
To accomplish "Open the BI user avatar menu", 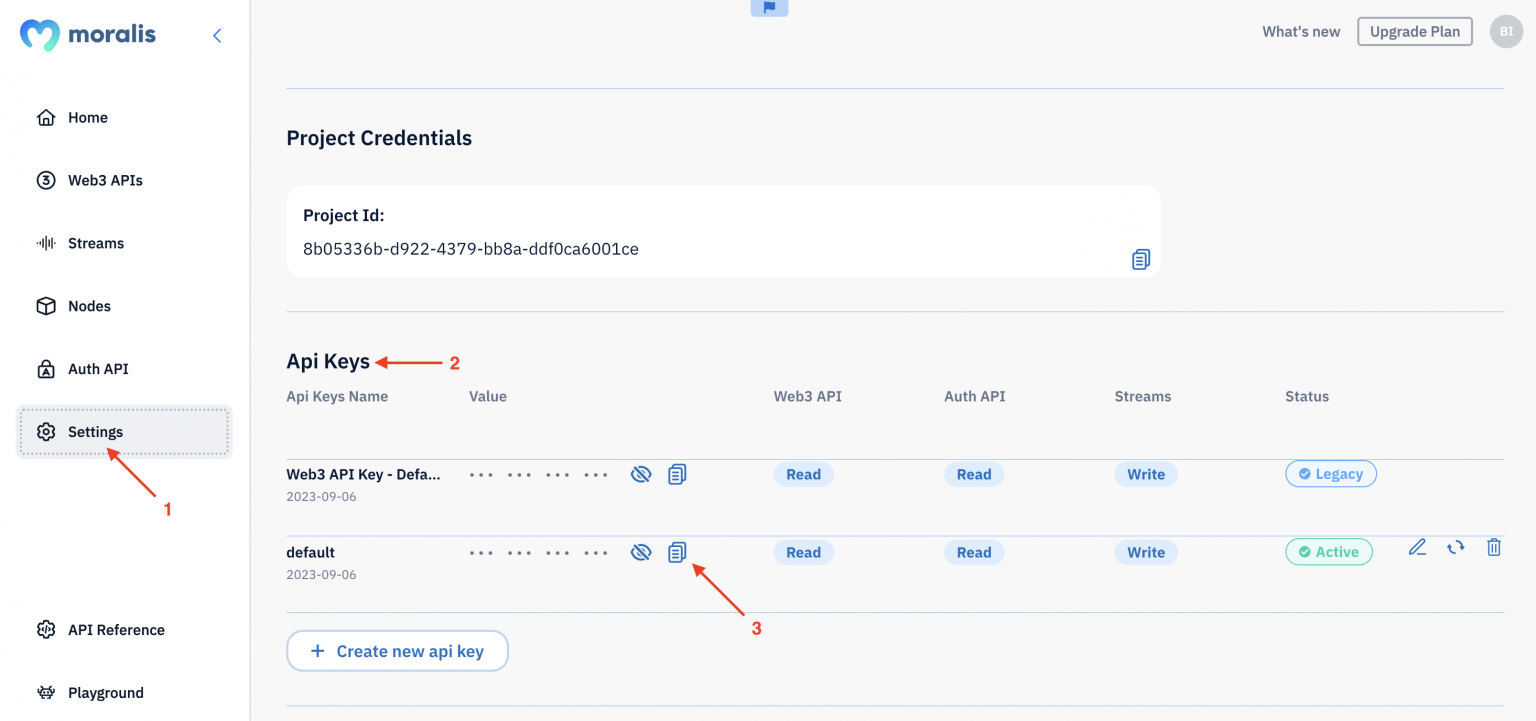I will (1506, 32).
